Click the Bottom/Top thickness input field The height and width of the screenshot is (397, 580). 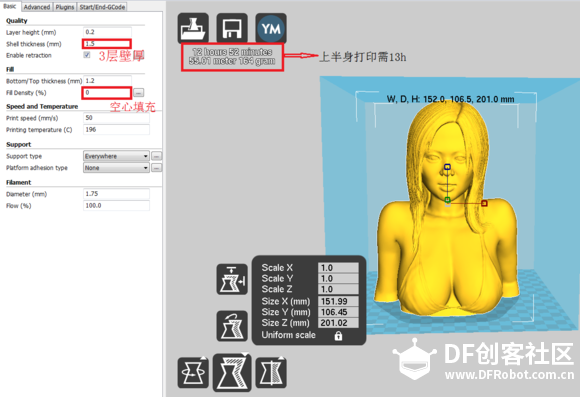[107, 81]
